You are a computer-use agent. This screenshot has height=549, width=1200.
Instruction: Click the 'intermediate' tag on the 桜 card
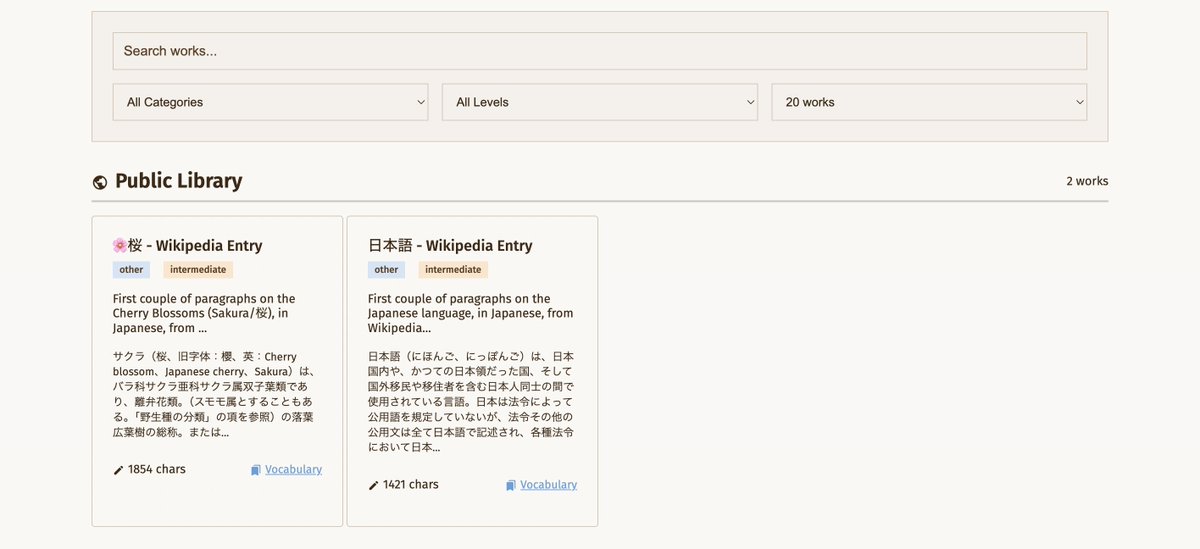[x=198, y=270]
